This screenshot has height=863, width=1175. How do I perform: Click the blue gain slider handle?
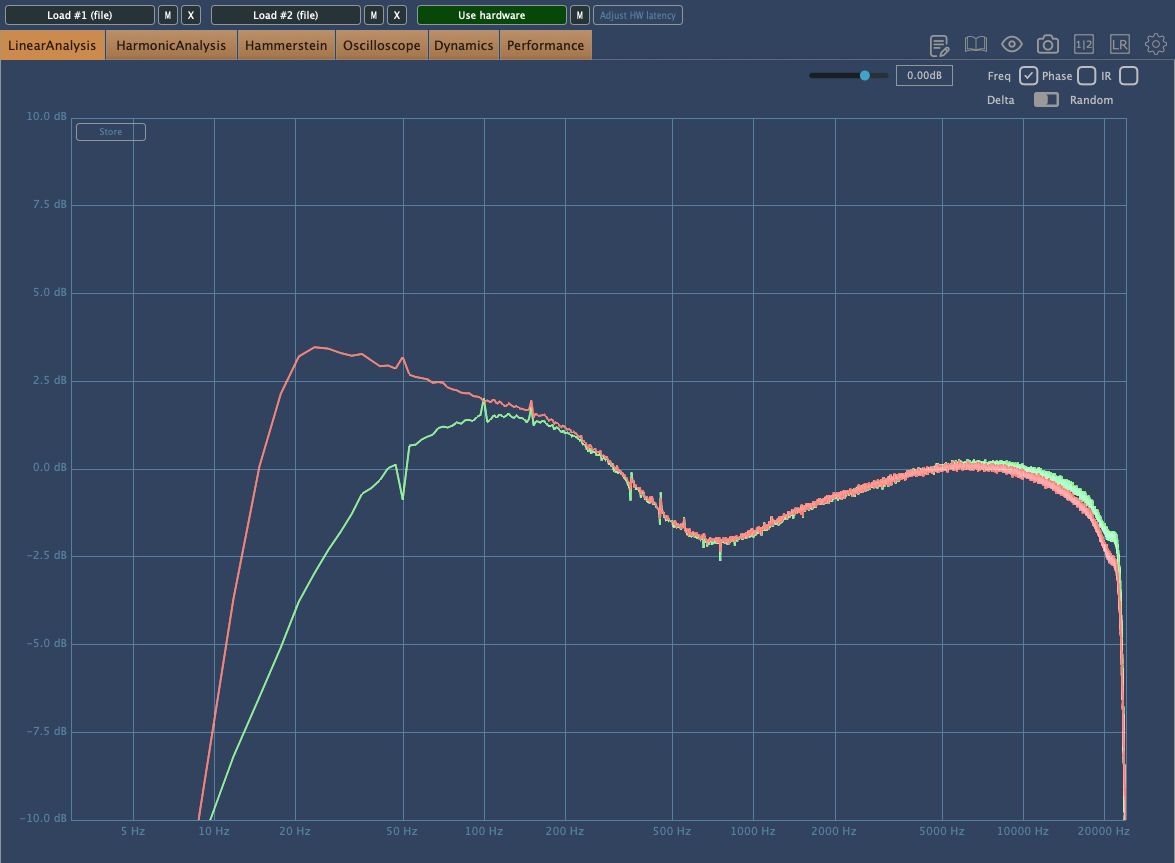click(x=865, y=75)
